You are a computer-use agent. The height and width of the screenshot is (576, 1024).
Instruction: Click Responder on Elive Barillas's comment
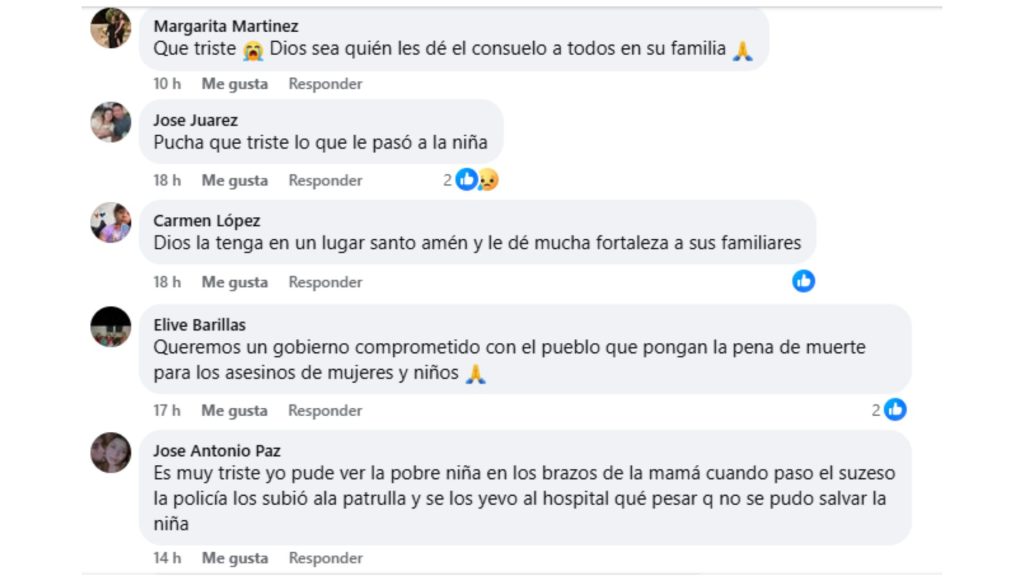tap(325, 410)
